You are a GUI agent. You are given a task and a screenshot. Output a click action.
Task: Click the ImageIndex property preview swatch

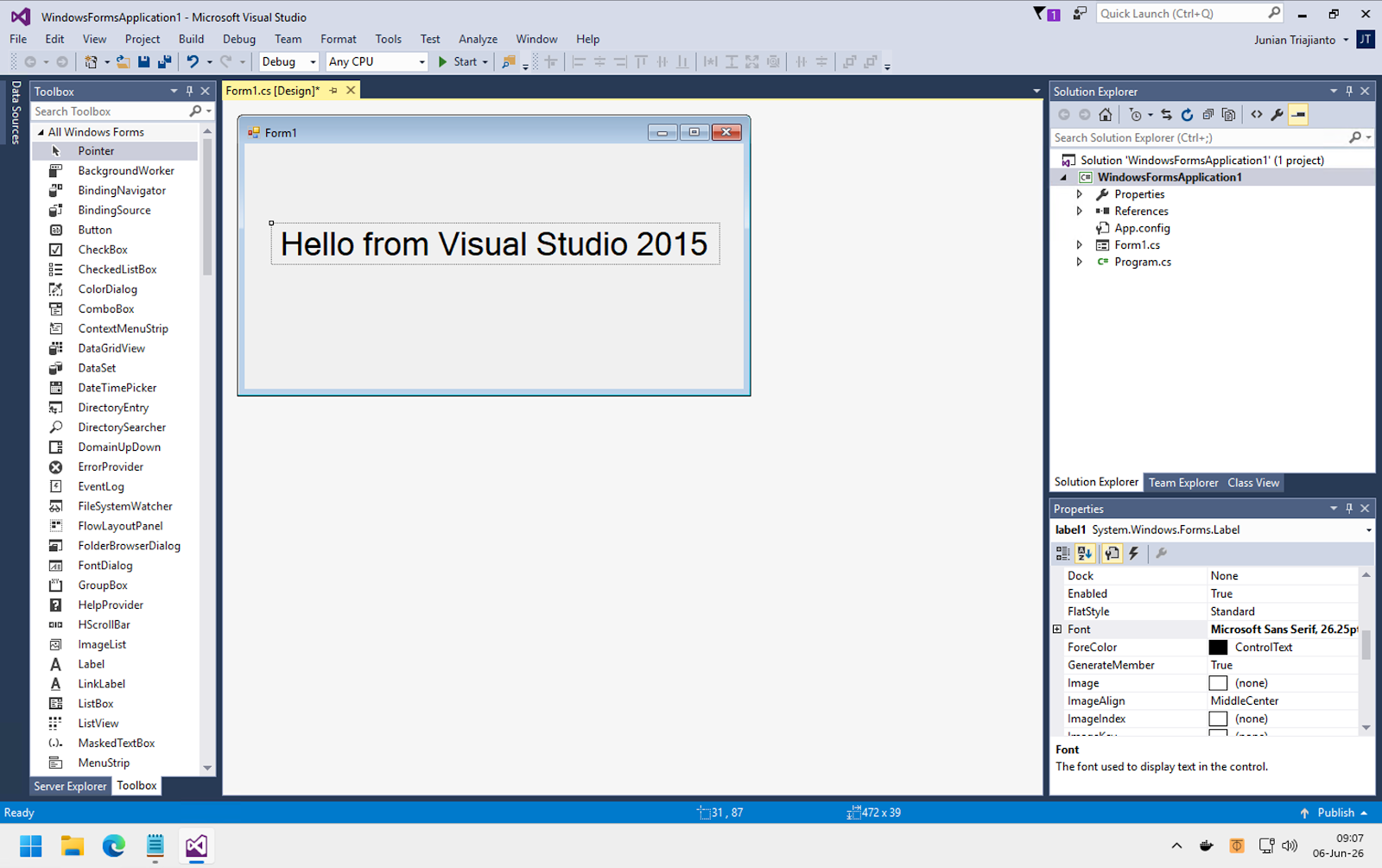[x=1218, y=719]
